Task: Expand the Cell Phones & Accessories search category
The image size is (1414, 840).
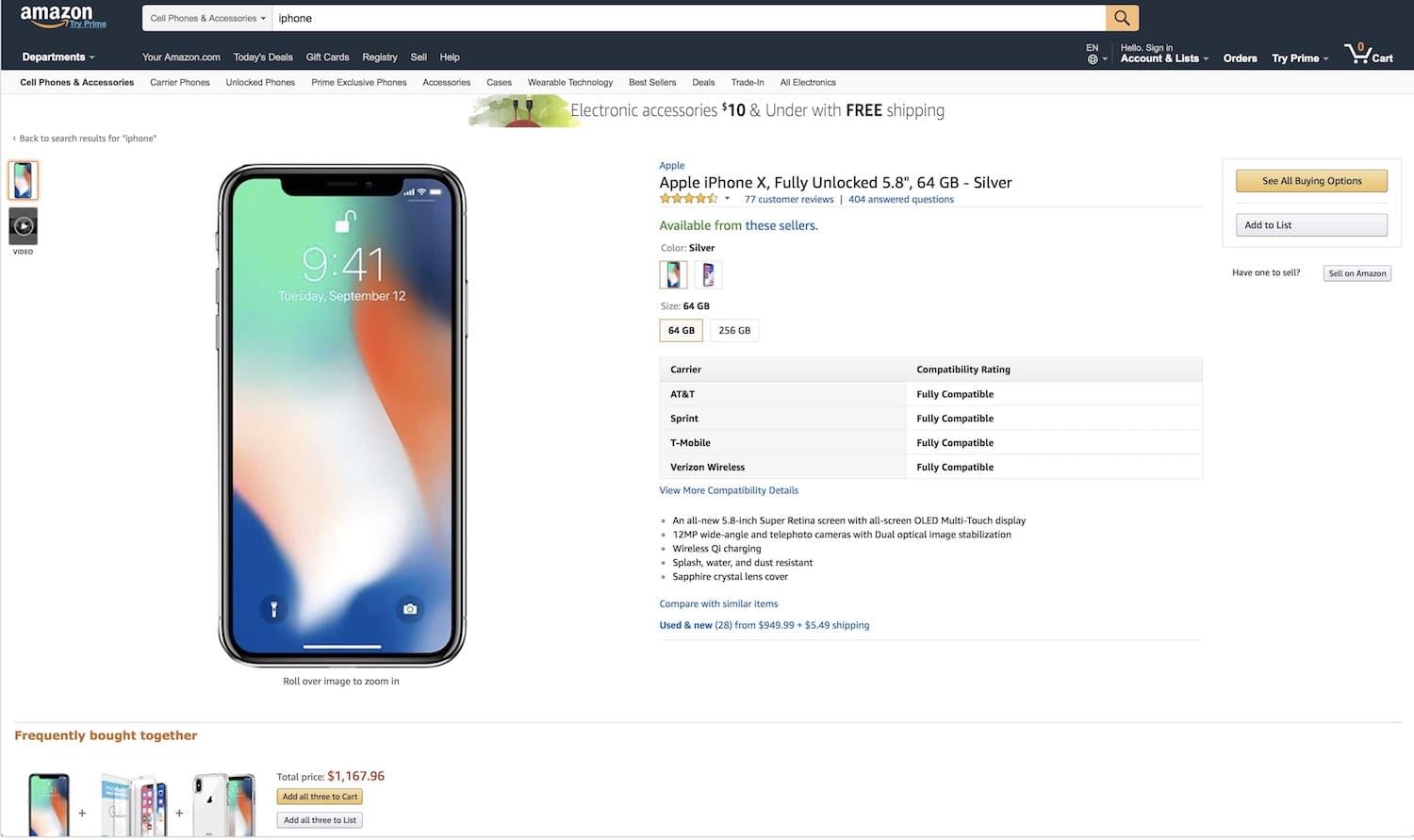Action: click(206, 17)
